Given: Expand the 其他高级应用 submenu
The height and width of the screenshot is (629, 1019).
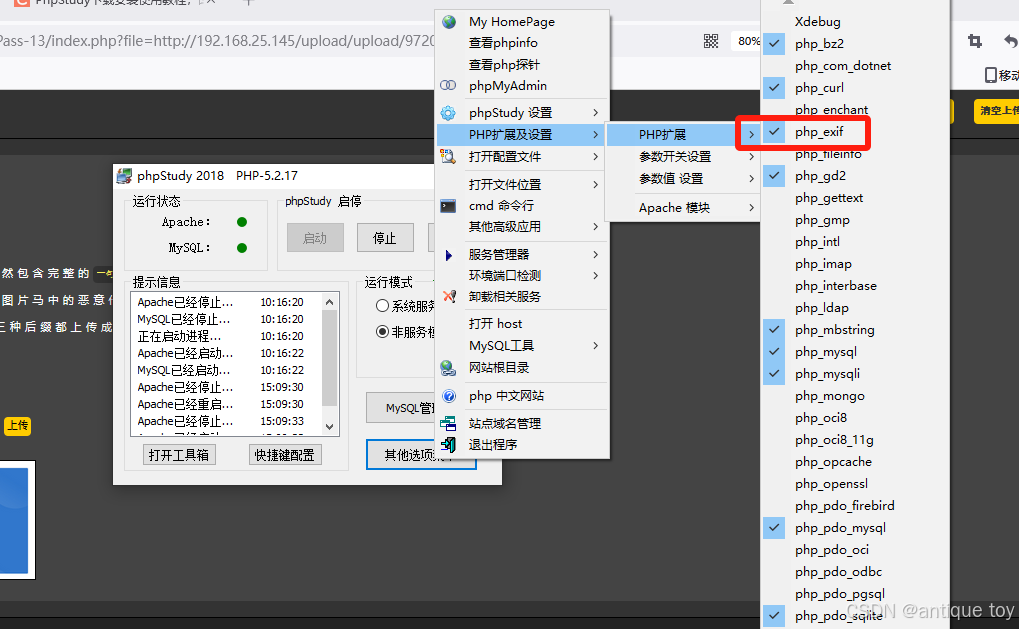Looking at the screenshot, I should point(522,227).
